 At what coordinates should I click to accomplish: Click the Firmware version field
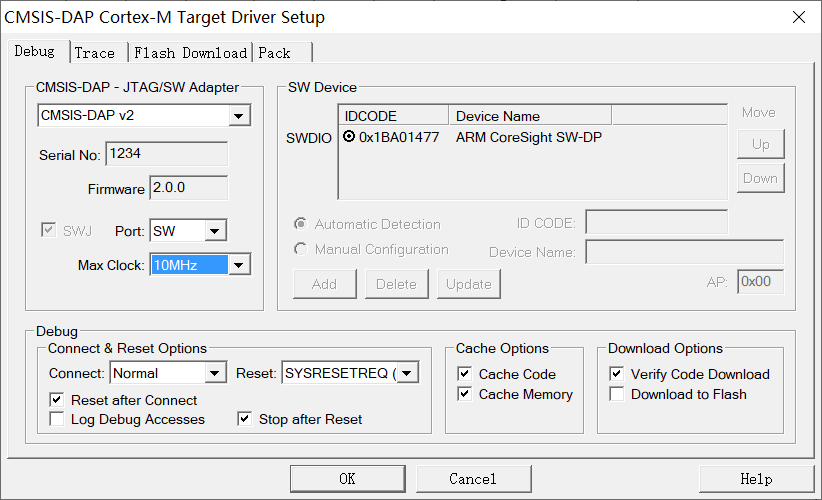click(189, 188)
